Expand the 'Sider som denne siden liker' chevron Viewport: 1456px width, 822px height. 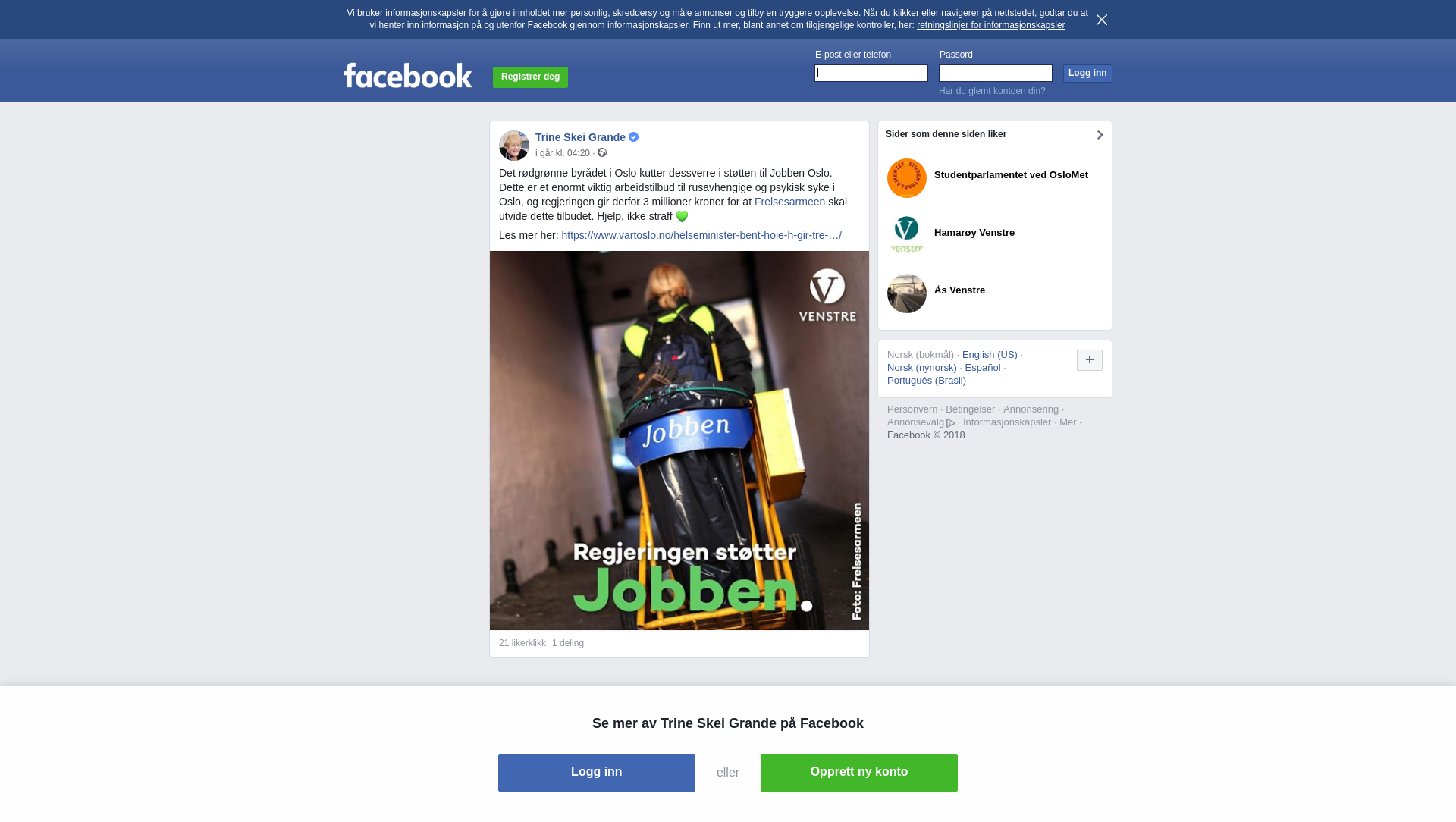pos(1100,135)
